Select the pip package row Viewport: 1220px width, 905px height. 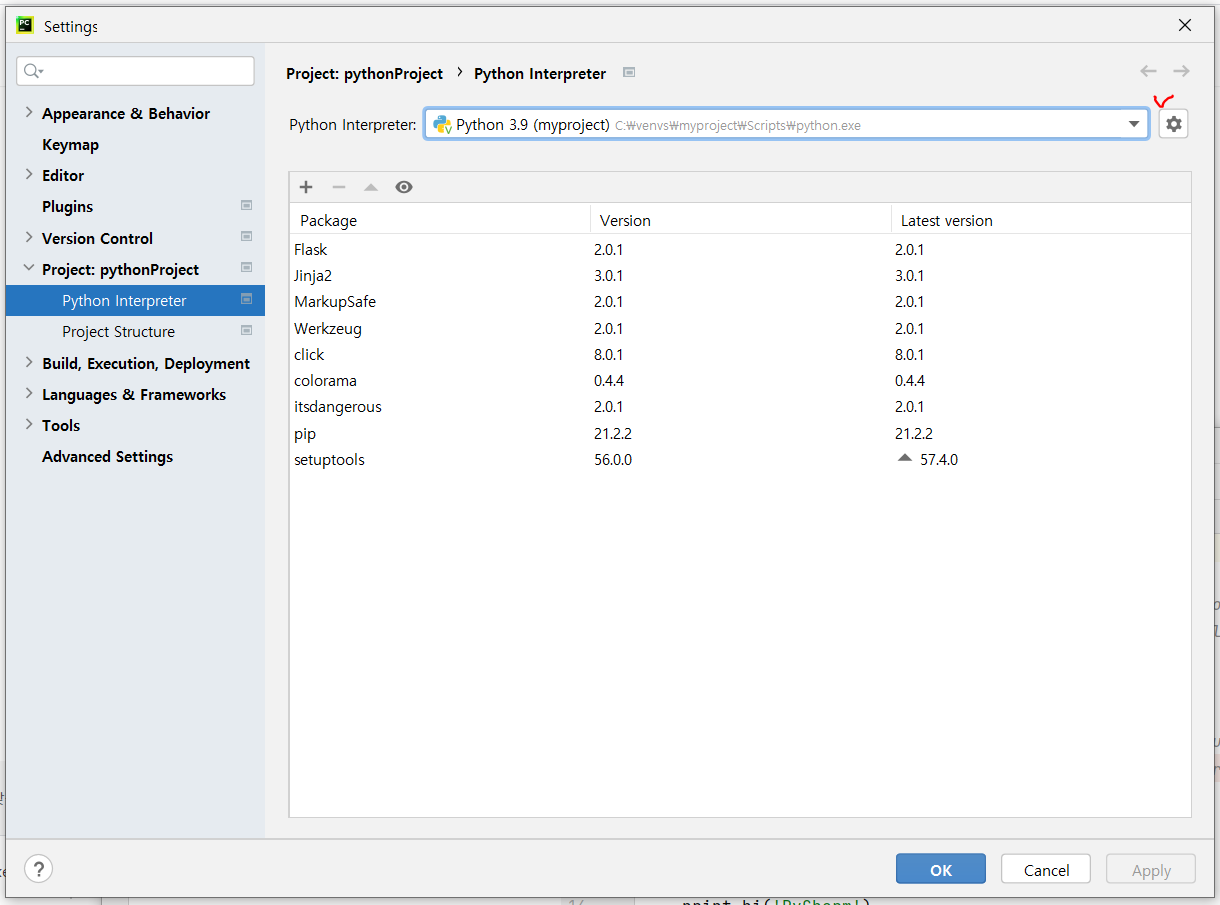(x=740, y=434)
